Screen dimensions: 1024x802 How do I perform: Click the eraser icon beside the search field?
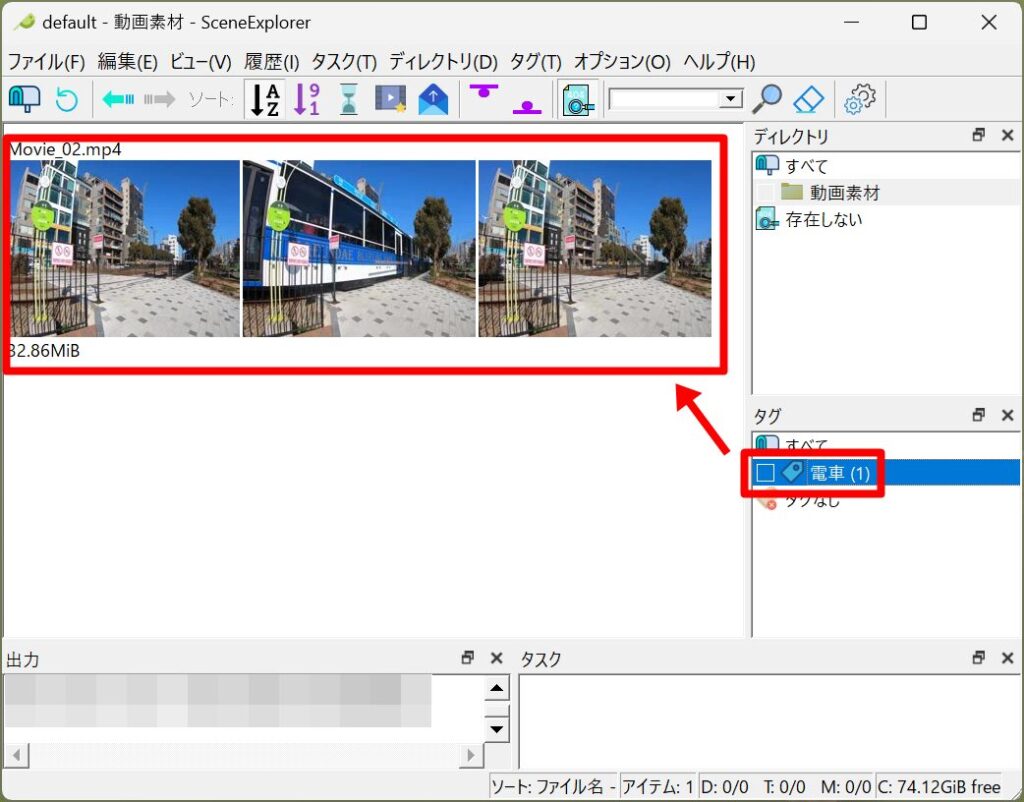[809, 98]
